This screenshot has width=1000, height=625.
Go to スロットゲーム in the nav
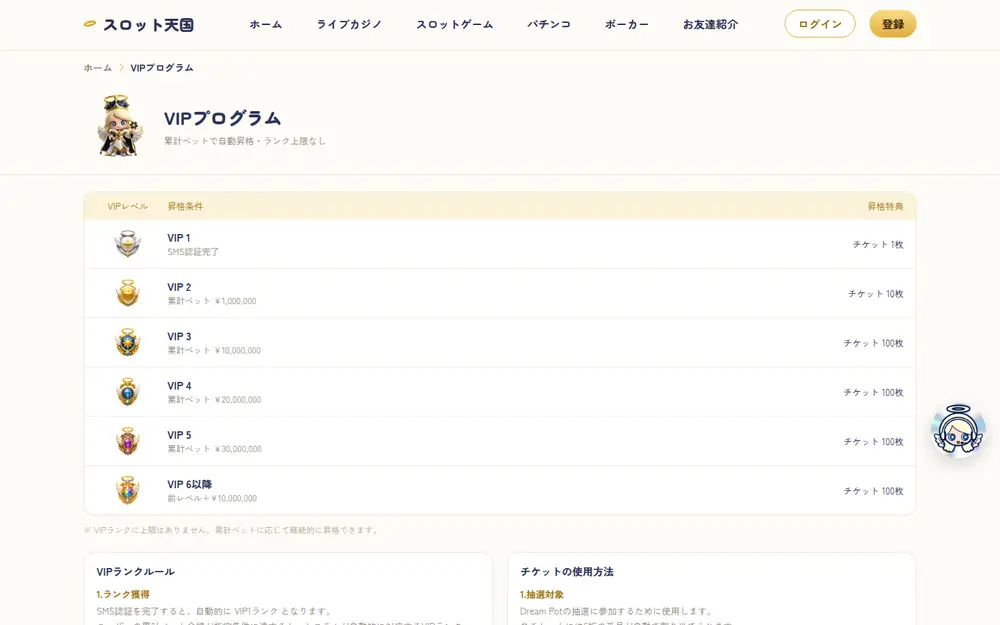click(x=455, y=24)
